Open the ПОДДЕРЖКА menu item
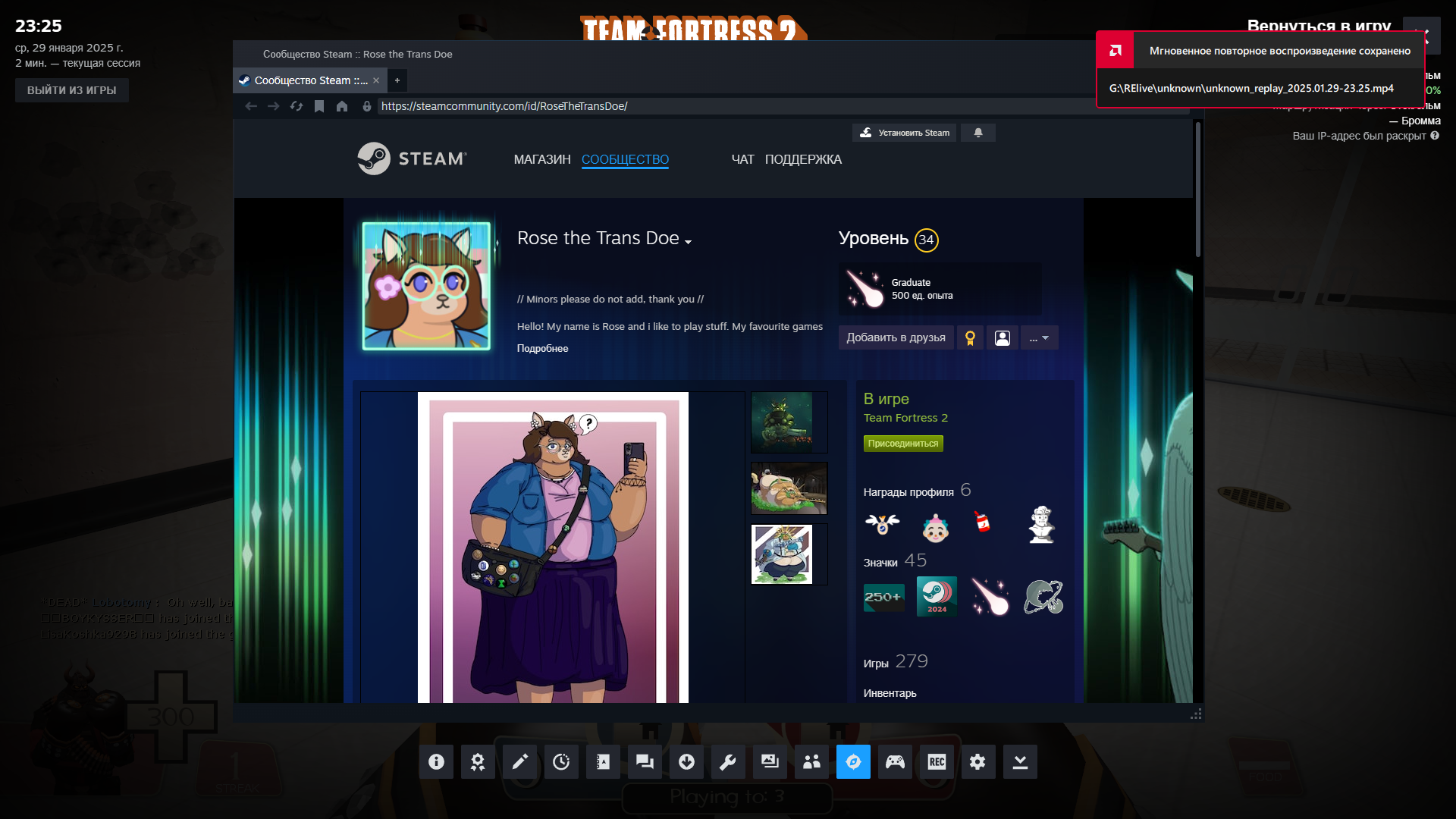Image resolution: width=1456 pixels, height=819 pixels. [803, 159]
